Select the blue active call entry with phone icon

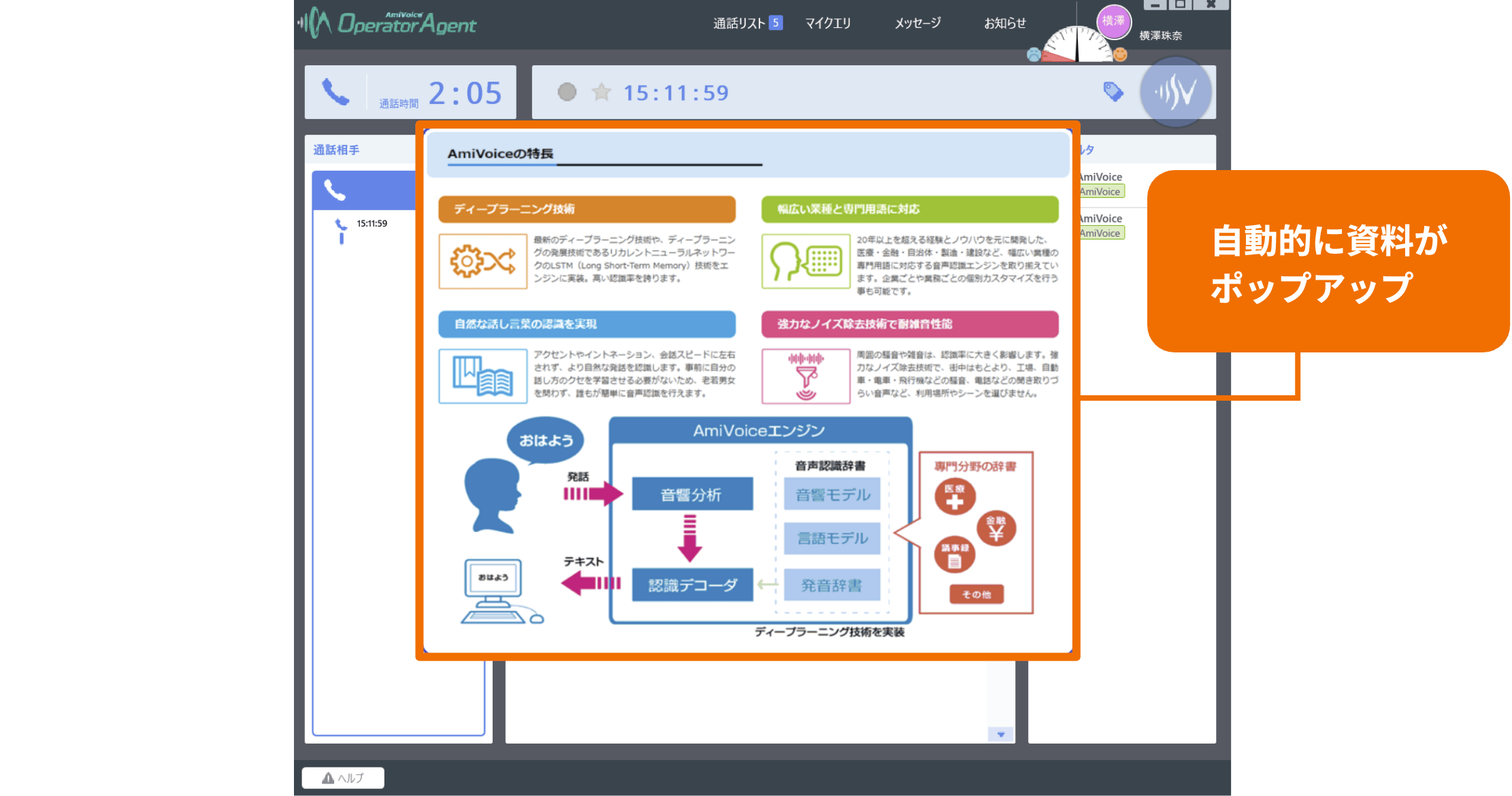(x=364, y=190)
